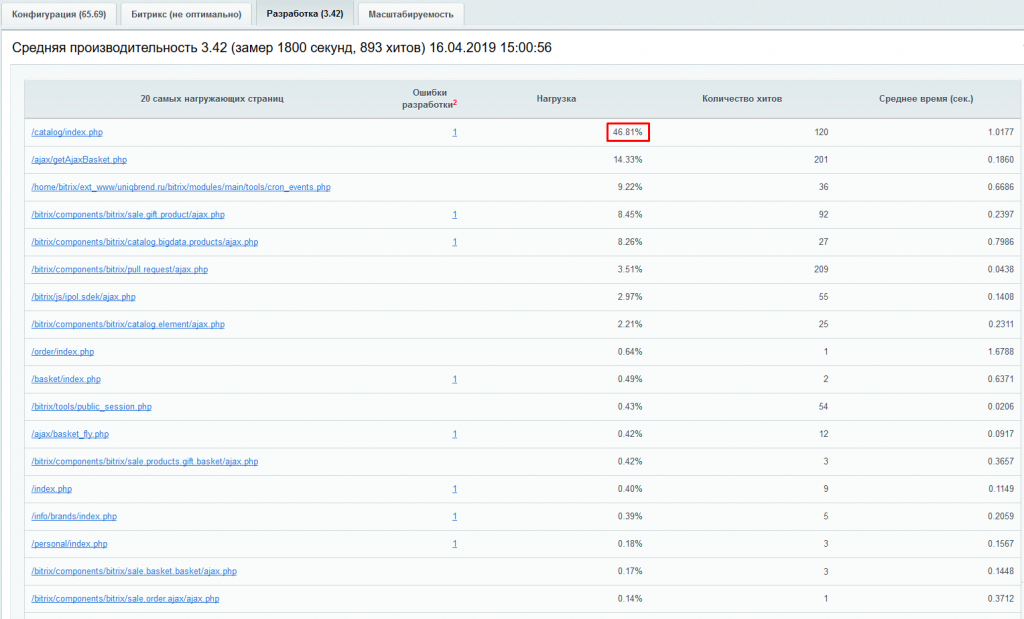Open the /info/brands/index.php link
This screenshot has height=619, width=1024.
tap(74, 516)
